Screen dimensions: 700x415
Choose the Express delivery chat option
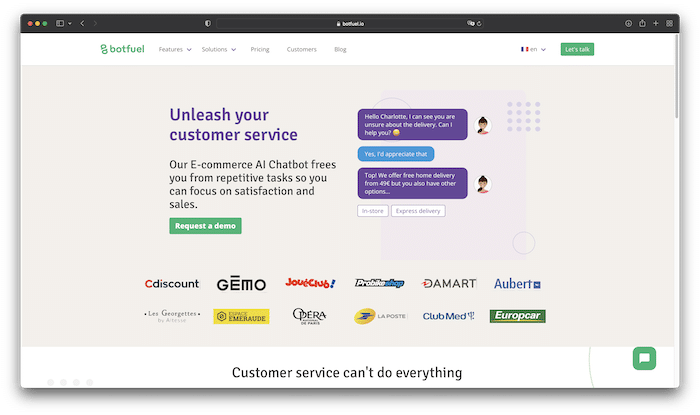point(418,211)
